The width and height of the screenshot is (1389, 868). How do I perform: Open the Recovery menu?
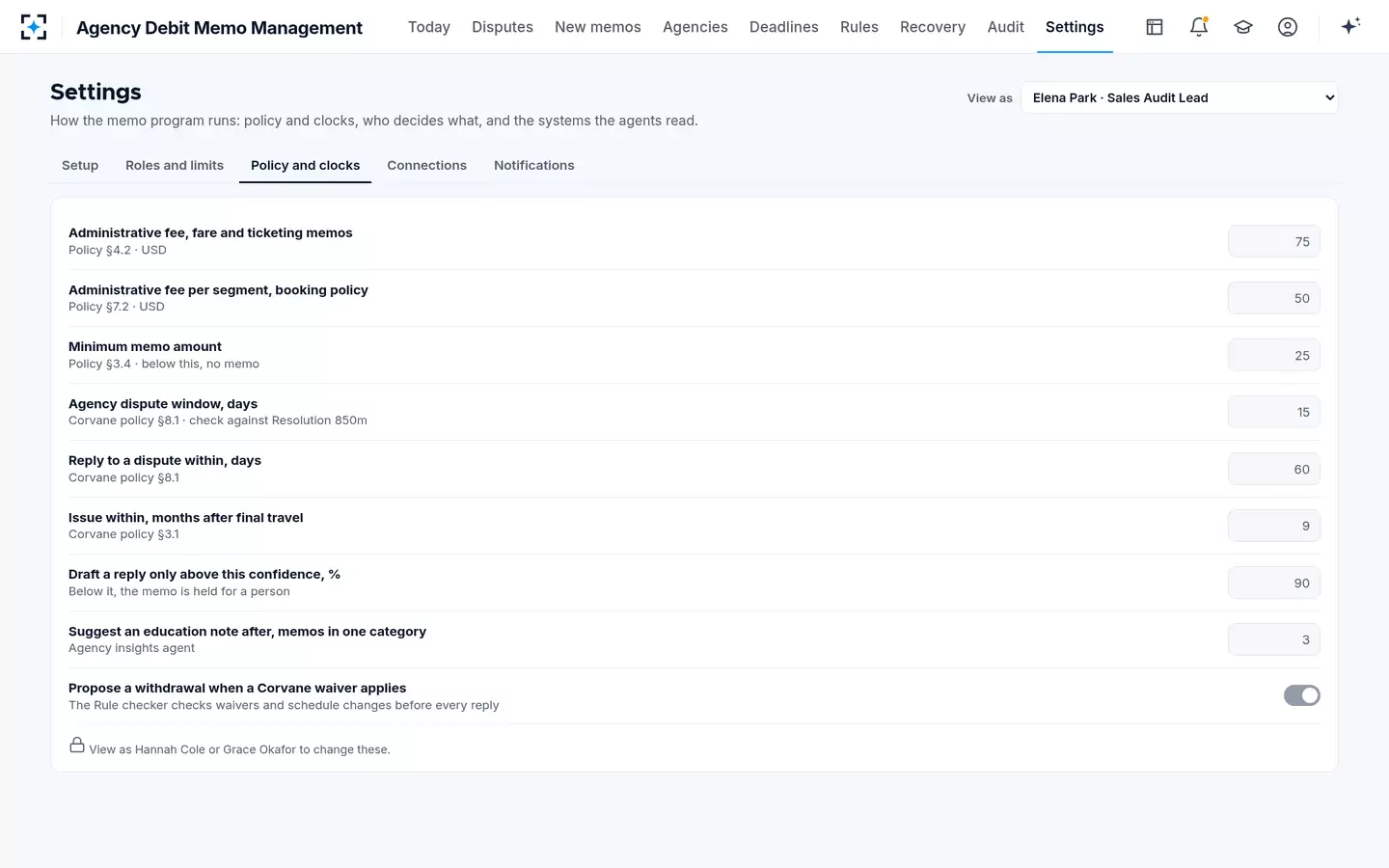pos(933,27)
